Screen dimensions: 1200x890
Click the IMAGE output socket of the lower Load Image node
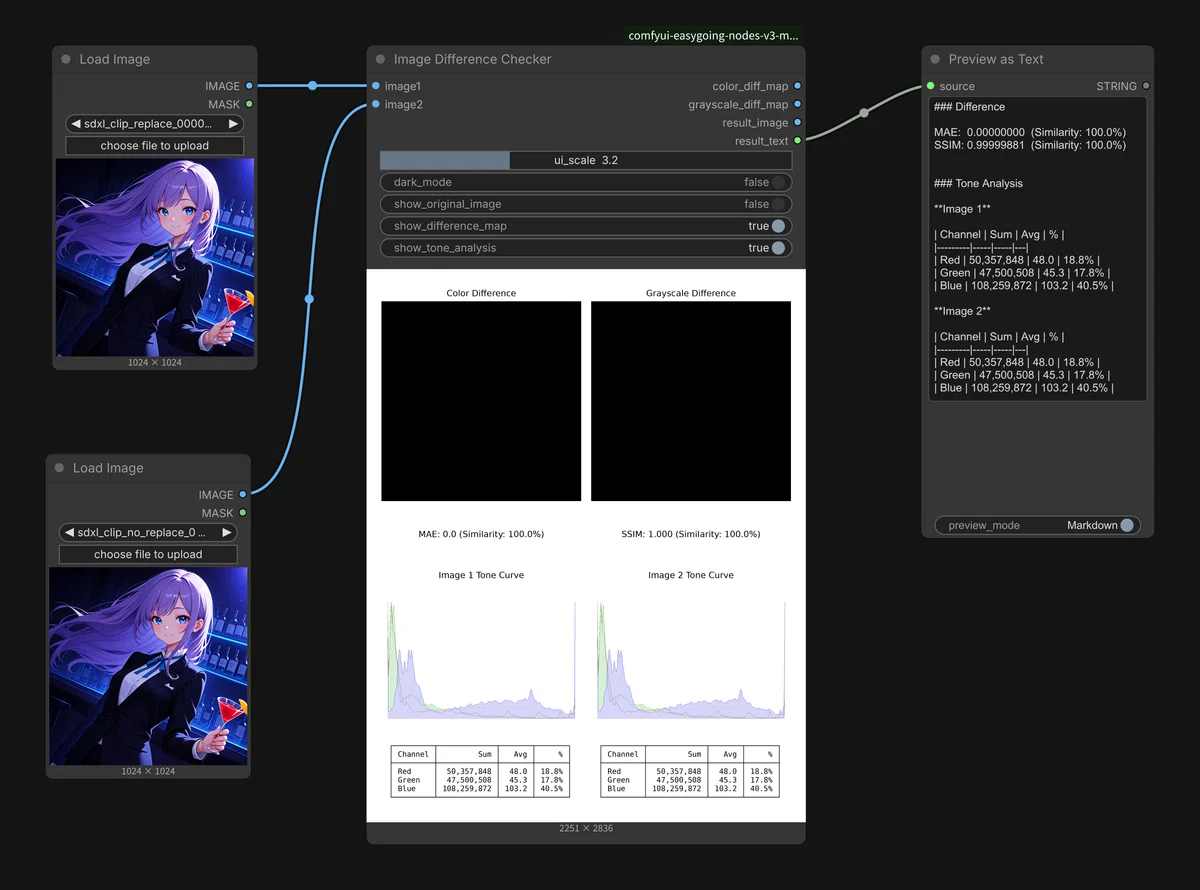point(242,494)
